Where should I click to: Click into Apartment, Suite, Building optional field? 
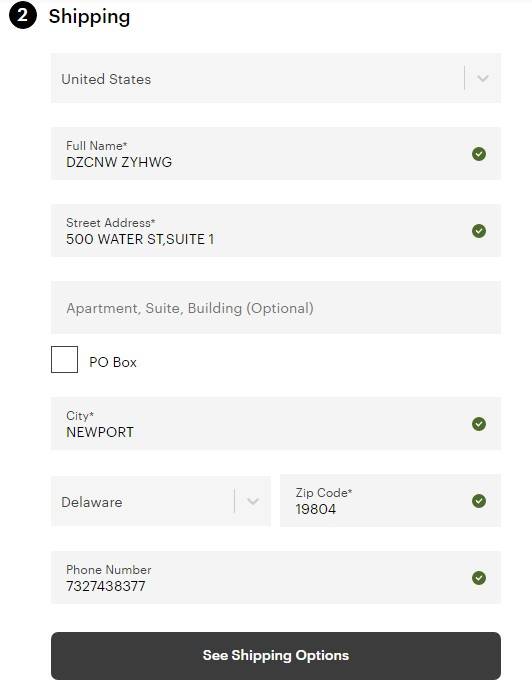[x=276, y=308]
